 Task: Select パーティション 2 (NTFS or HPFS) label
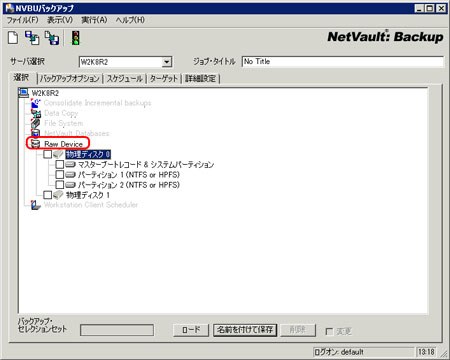coord(129,185)
